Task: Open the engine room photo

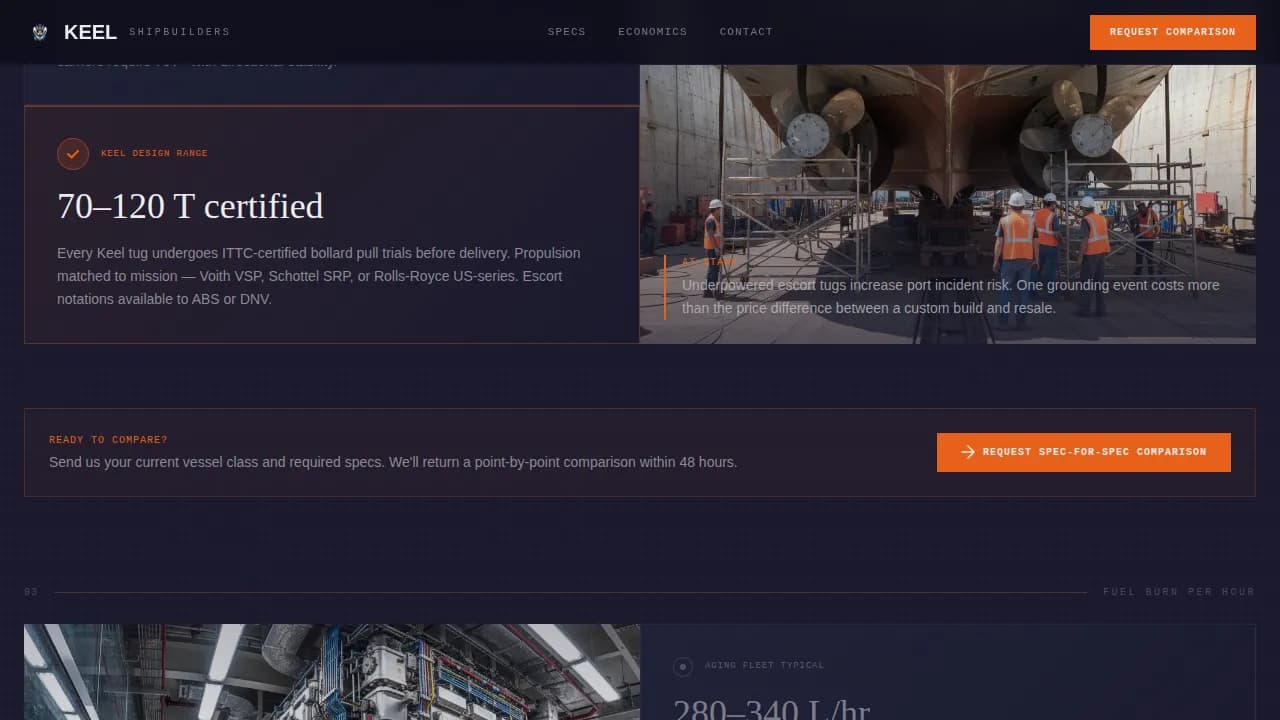Action: tap(331, 671)
